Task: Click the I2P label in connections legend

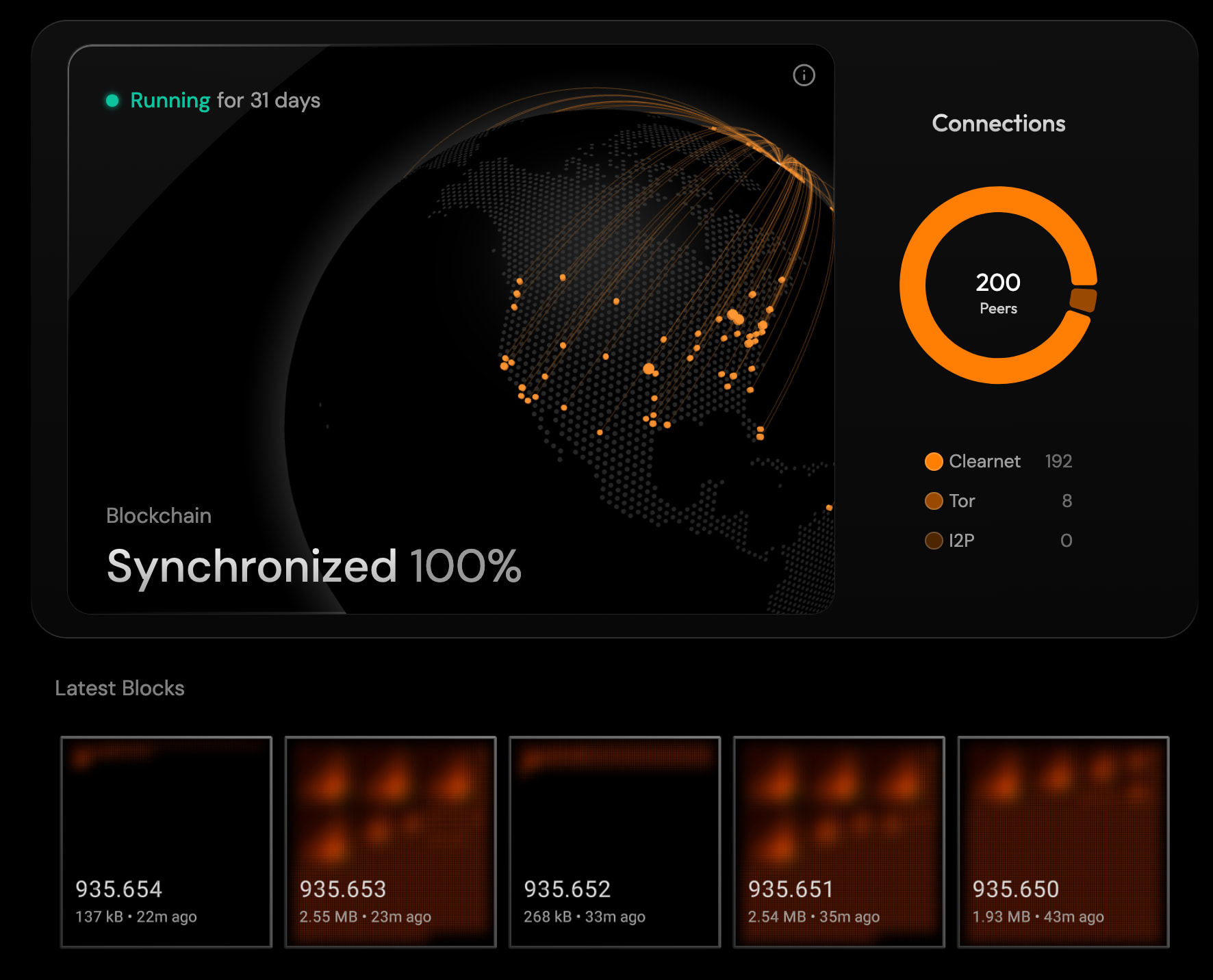Action: 962,541
